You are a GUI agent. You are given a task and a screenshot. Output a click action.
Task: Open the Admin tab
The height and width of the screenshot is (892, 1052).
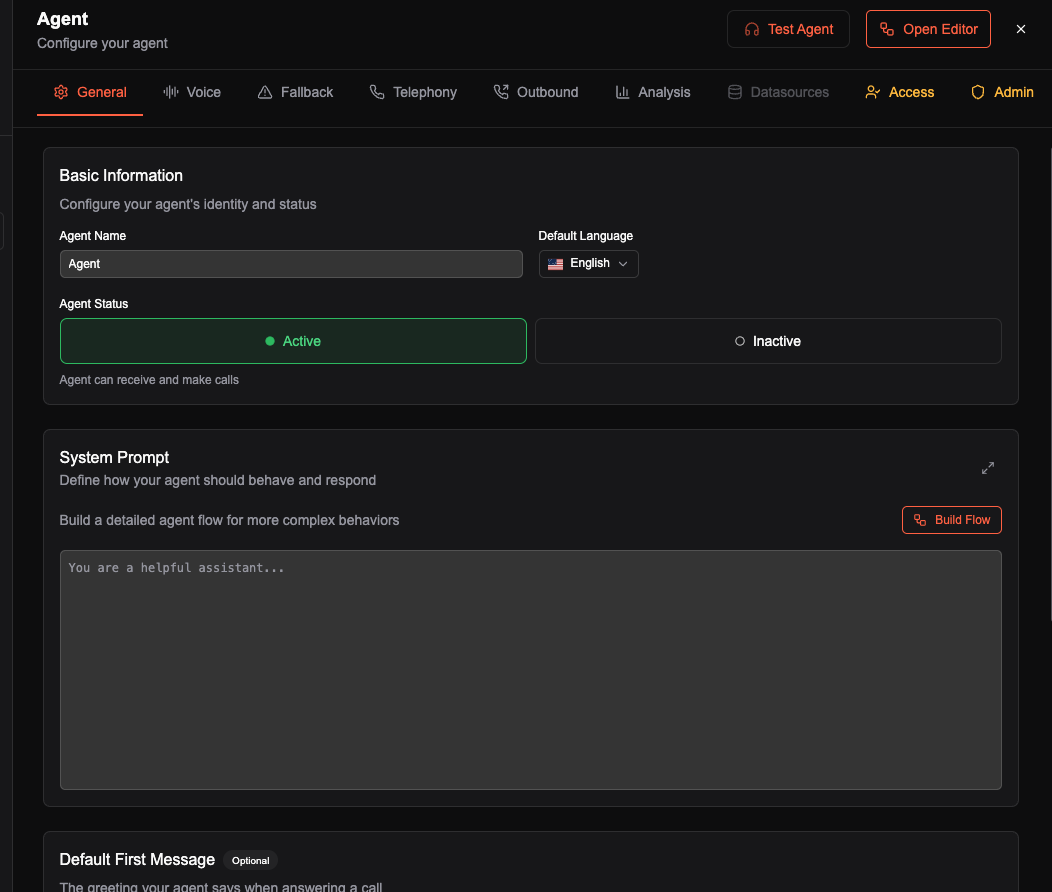point(1002,92)
